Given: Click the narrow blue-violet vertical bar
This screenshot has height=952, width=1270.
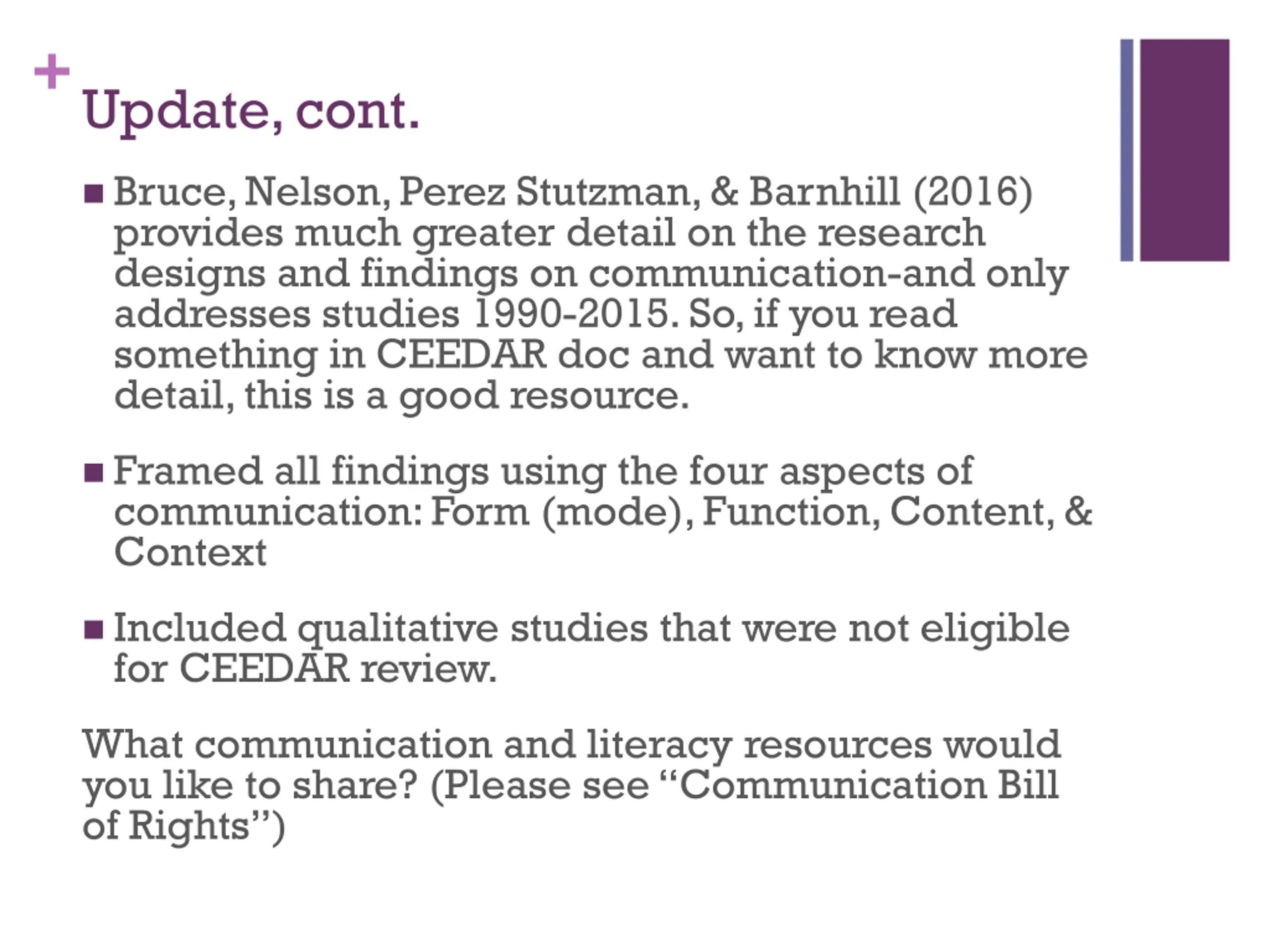Looking at the screenshot, I should 1127,150.
